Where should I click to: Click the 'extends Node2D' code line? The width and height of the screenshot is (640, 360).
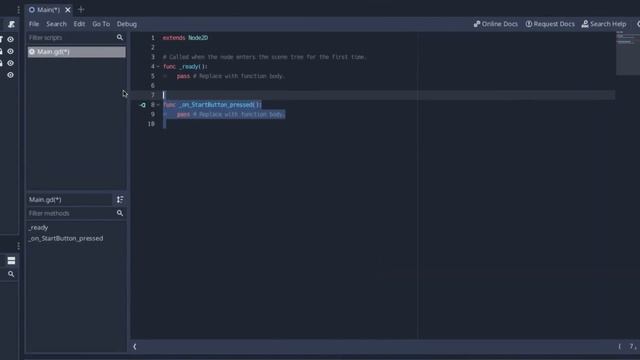[x=185, y=38]
